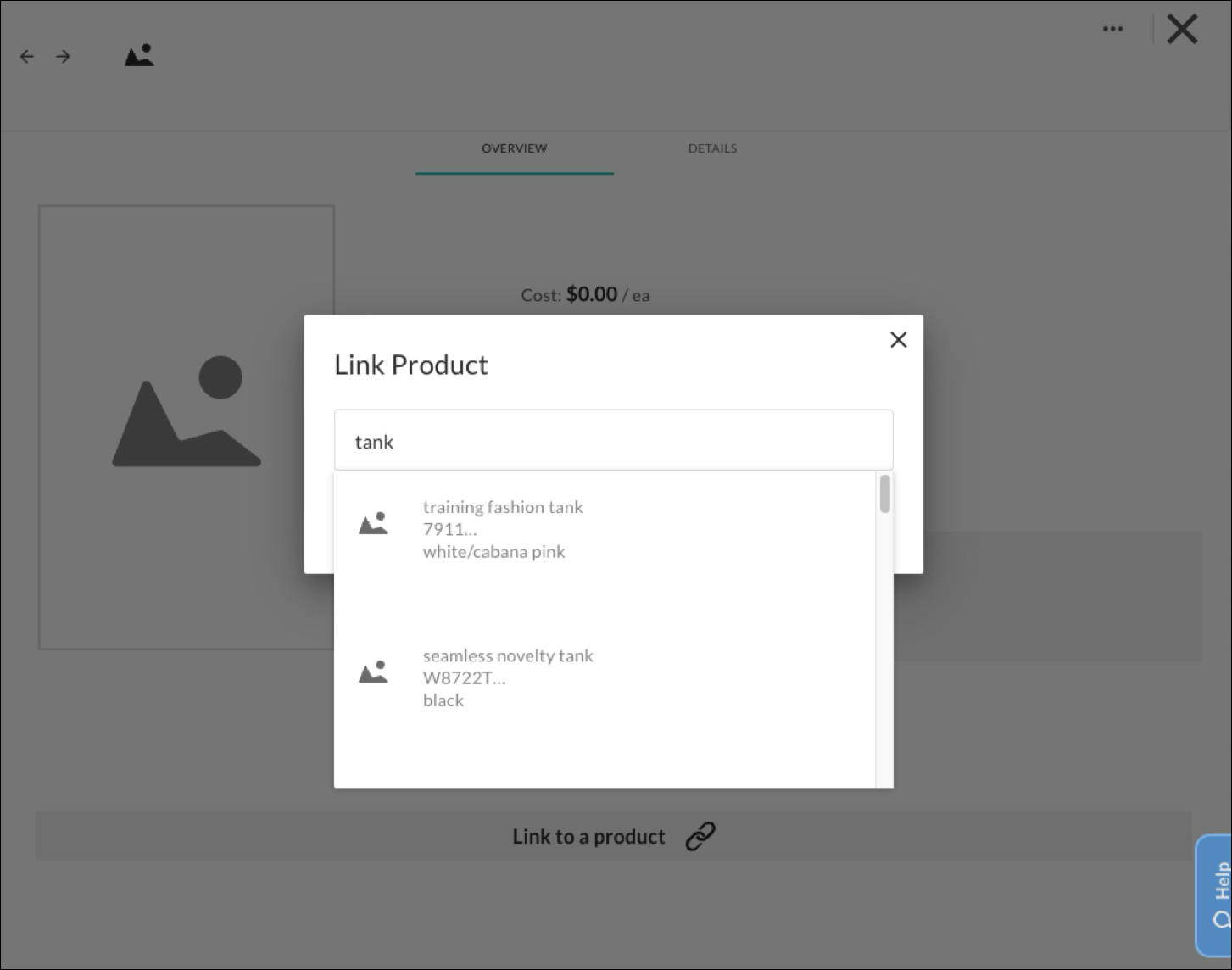Close the Link Product dialog
This screenshot has height=970, width=1232.
[x=898, y=340]
